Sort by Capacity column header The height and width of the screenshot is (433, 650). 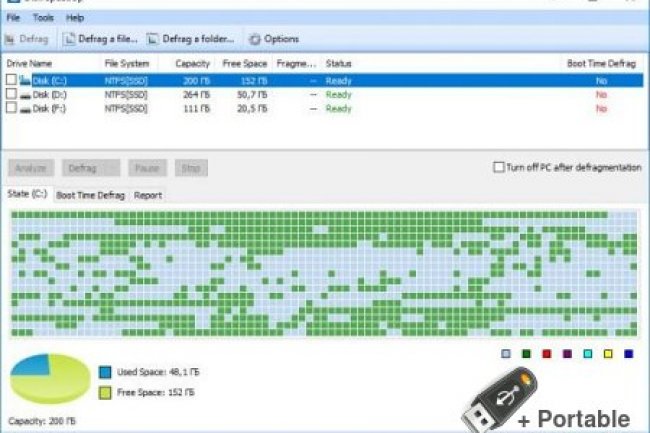pos(193,63)
